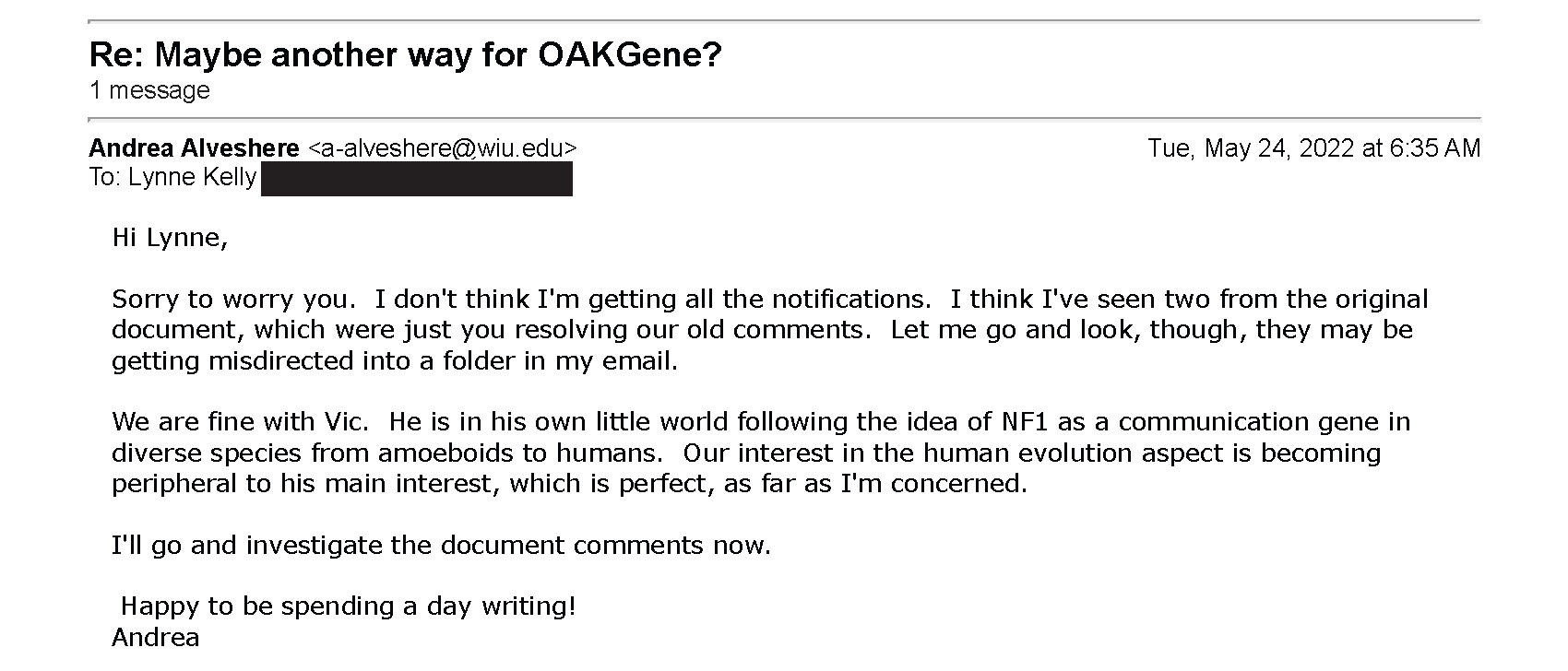Click the "1 message" count label
This screenshot has width=1568, height=671.
[x=149, y=90]
